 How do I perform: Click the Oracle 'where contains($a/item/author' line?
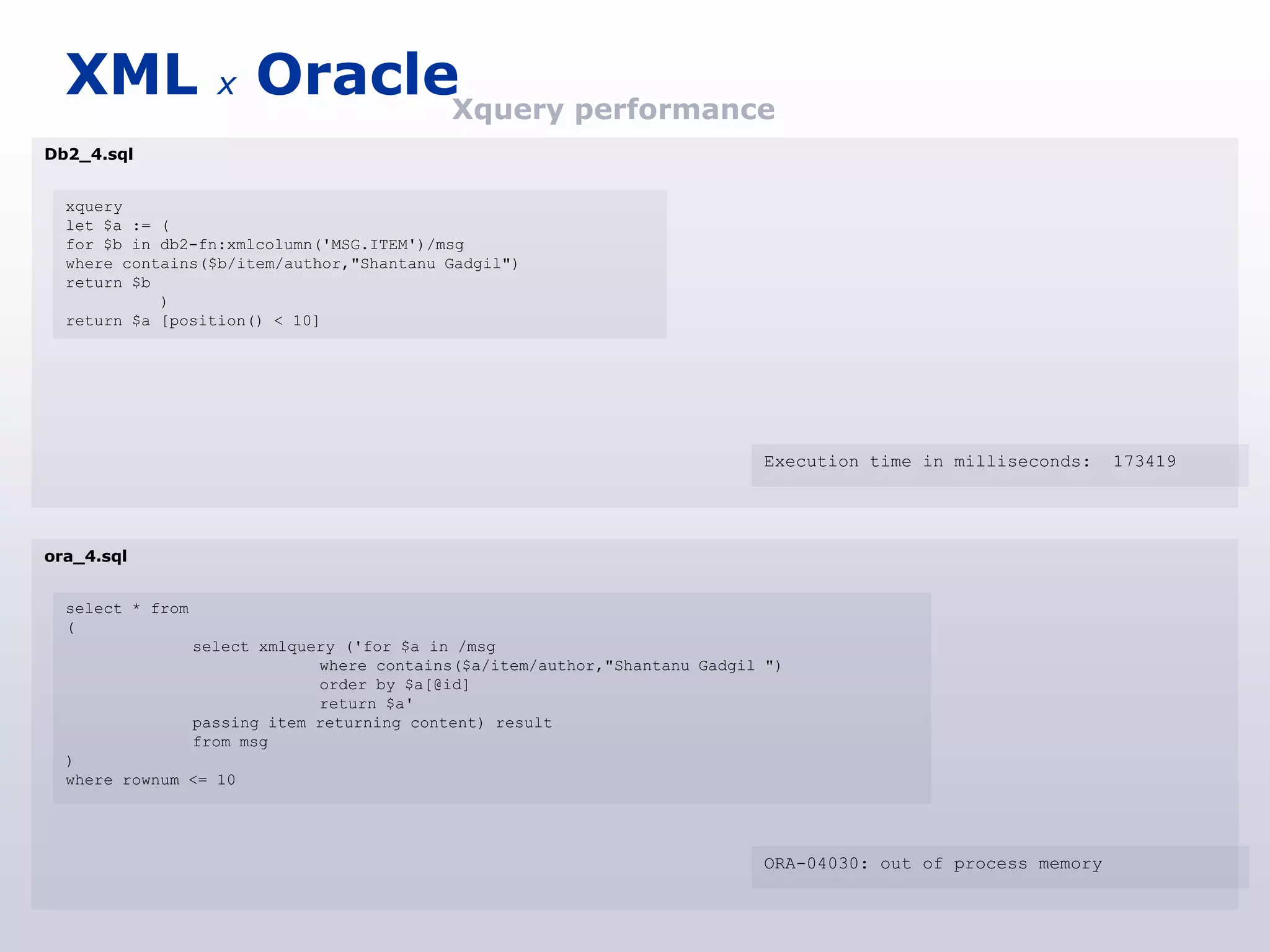(550, 666)
